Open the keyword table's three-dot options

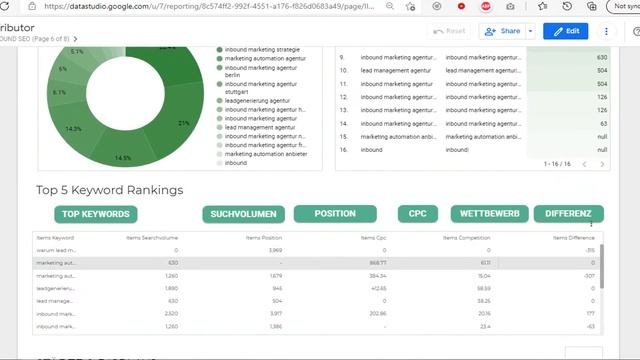point(591,224)
